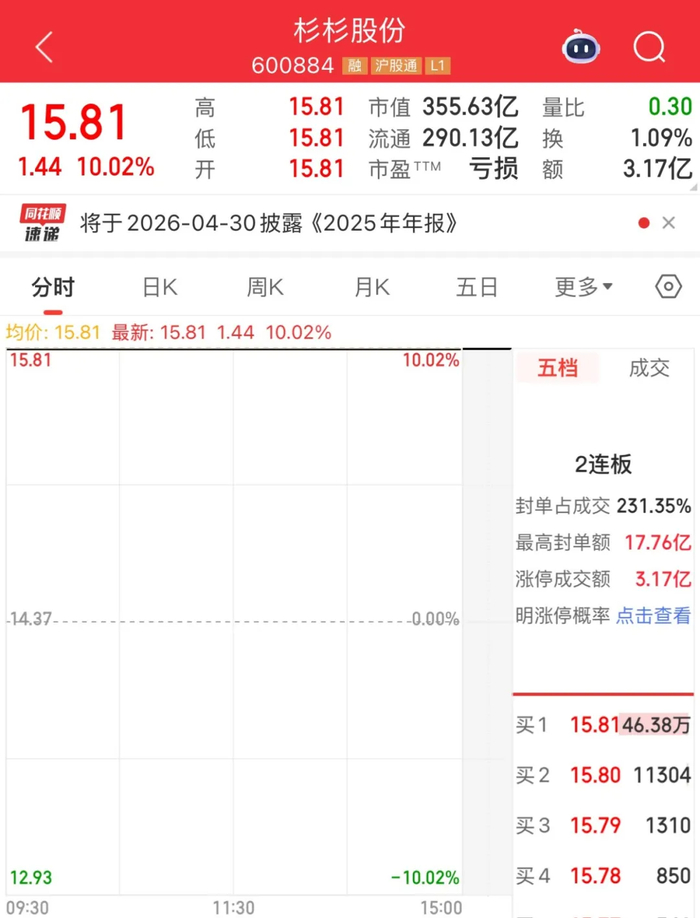Switch to 周K tab

265,287
